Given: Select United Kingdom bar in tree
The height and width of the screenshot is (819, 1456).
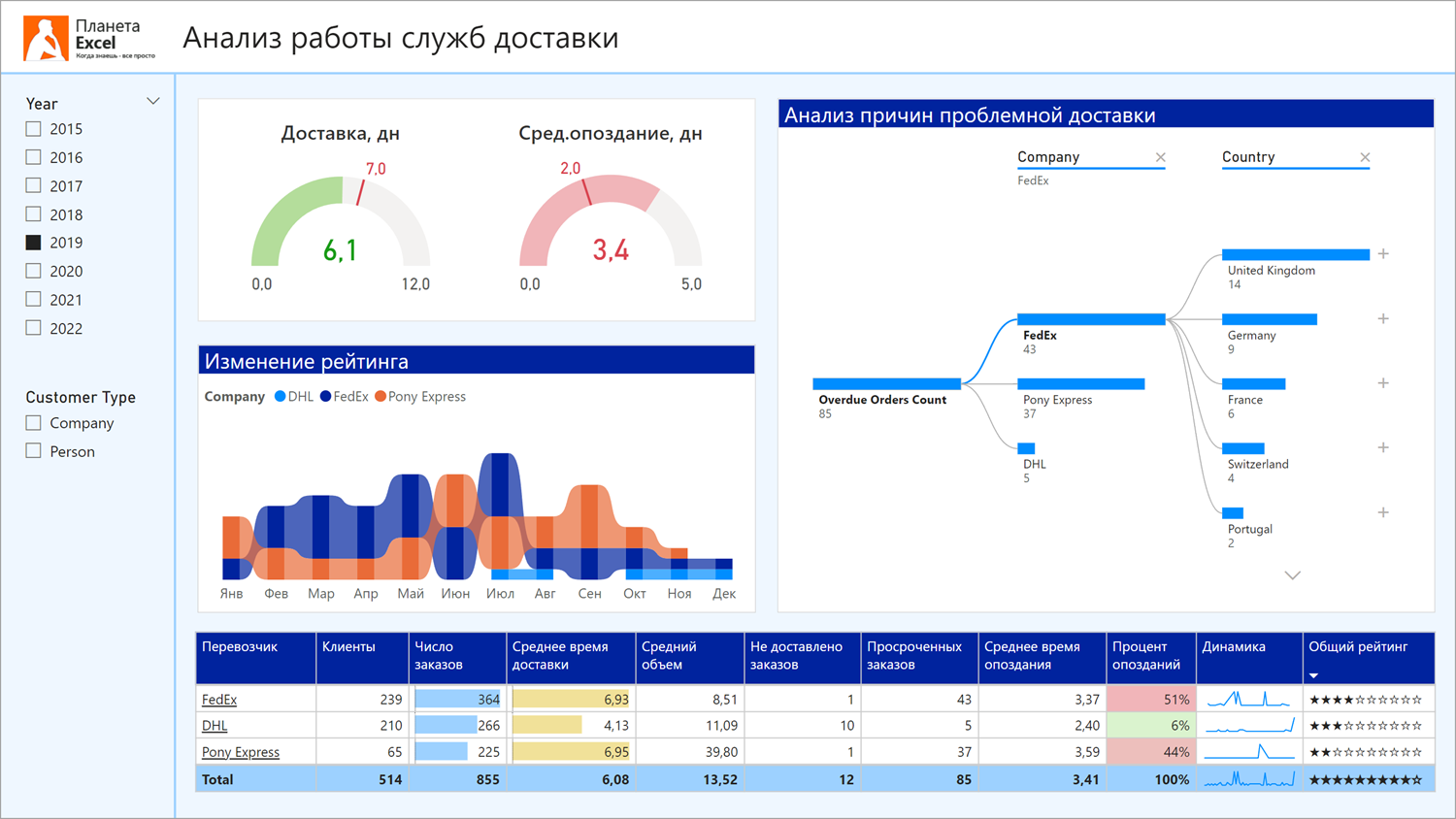Looking at the screenshot, I should point(1296,255).
